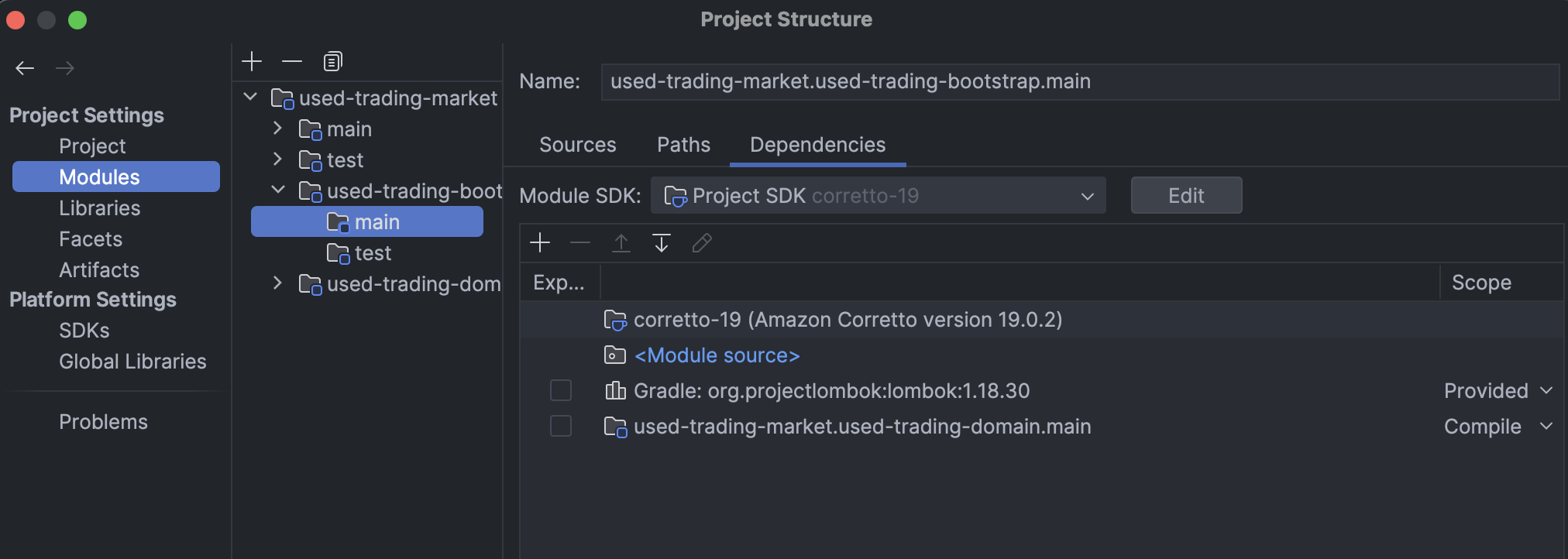Move the dependency up with arrow icon

[x=621, y=243]
